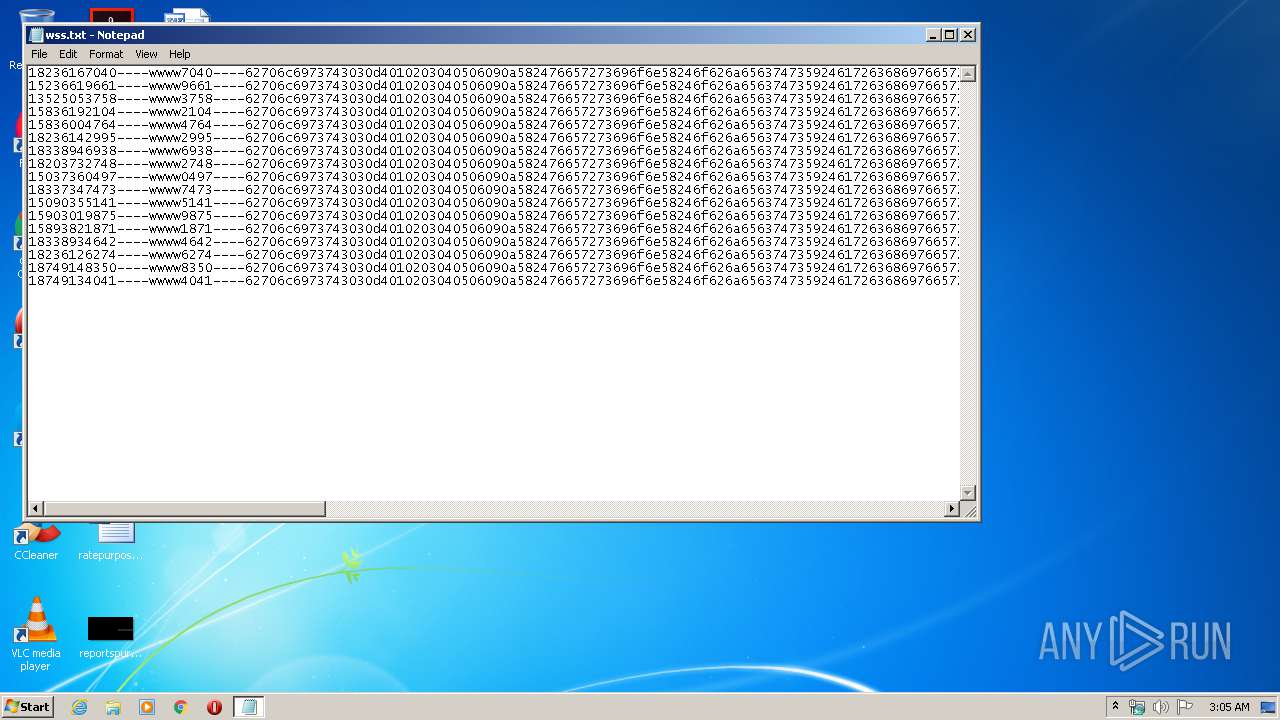
Task: Select the ratepurpos desktop file icon
Action: point(110,541)
